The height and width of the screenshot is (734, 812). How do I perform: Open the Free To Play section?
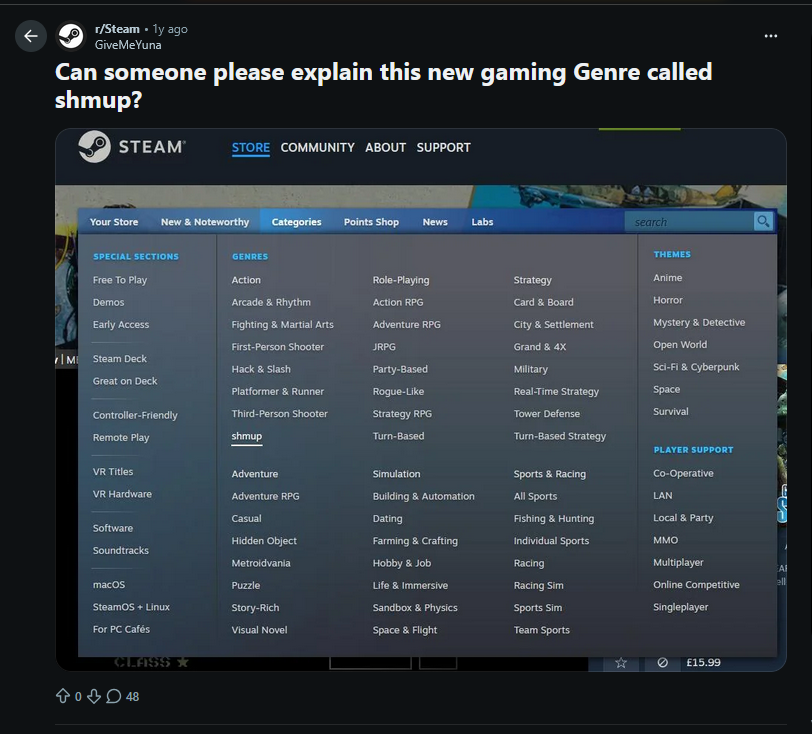(x=120, y=280)
